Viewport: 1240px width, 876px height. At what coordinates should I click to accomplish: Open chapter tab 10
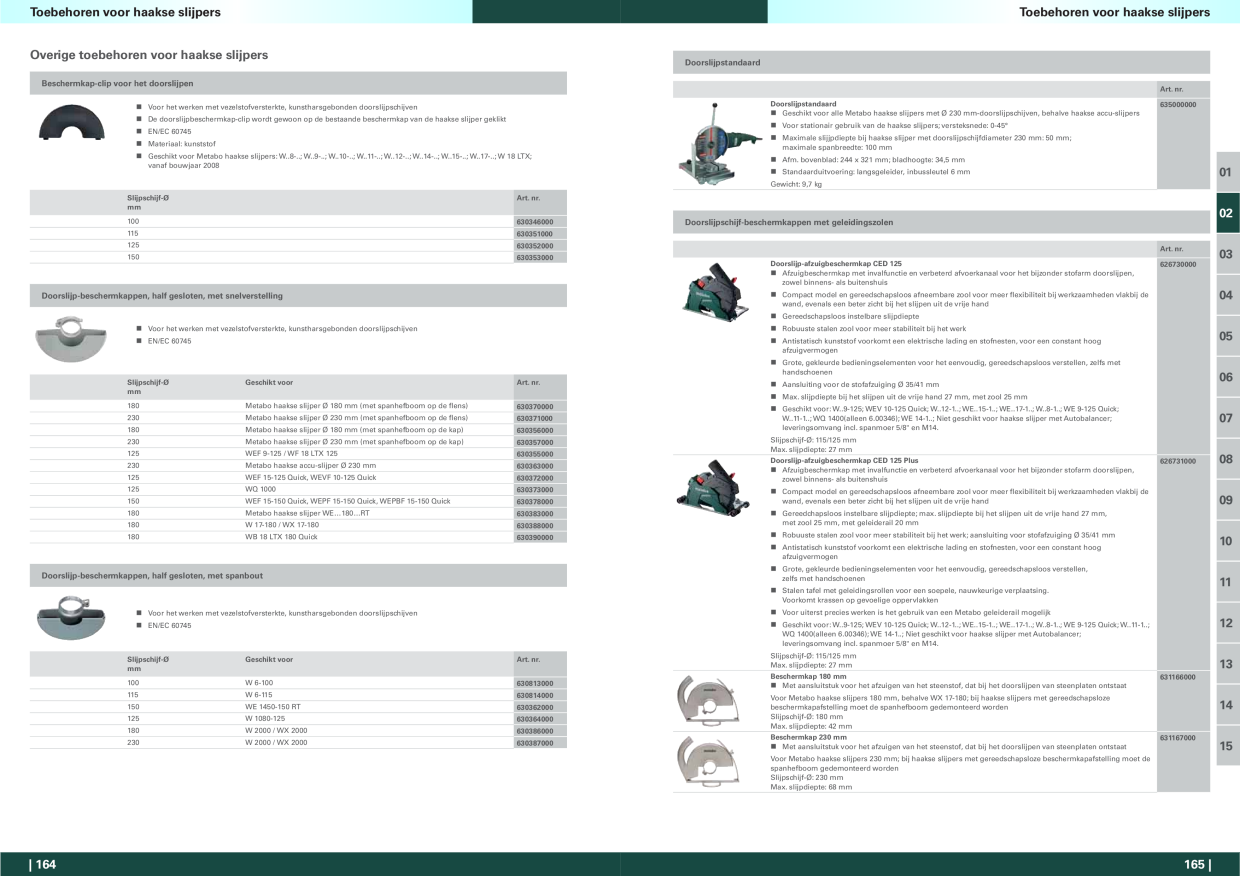click(1227, 541)
